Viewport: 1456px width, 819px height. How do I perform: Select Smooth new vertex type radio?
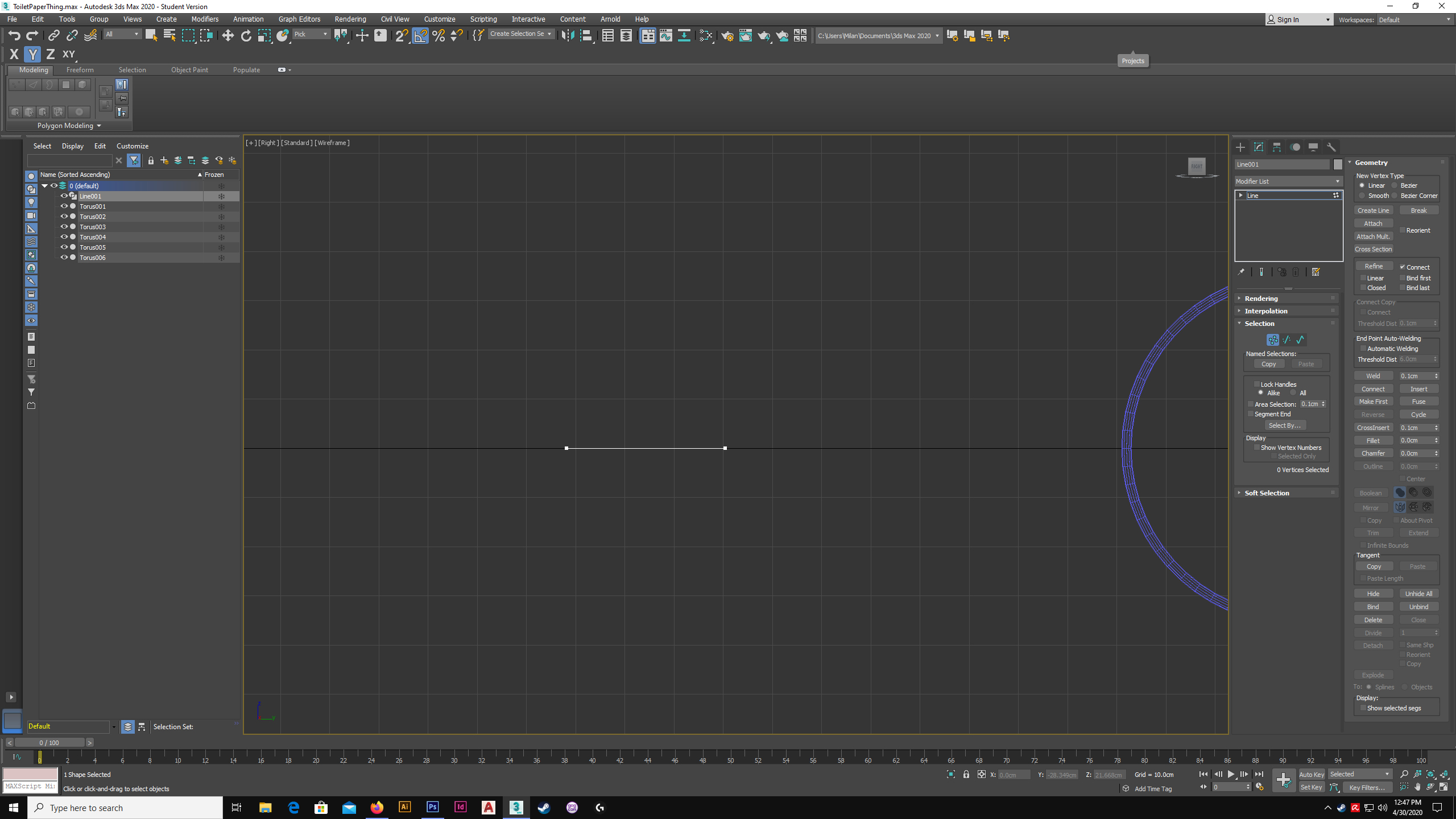pos(1362,196)
